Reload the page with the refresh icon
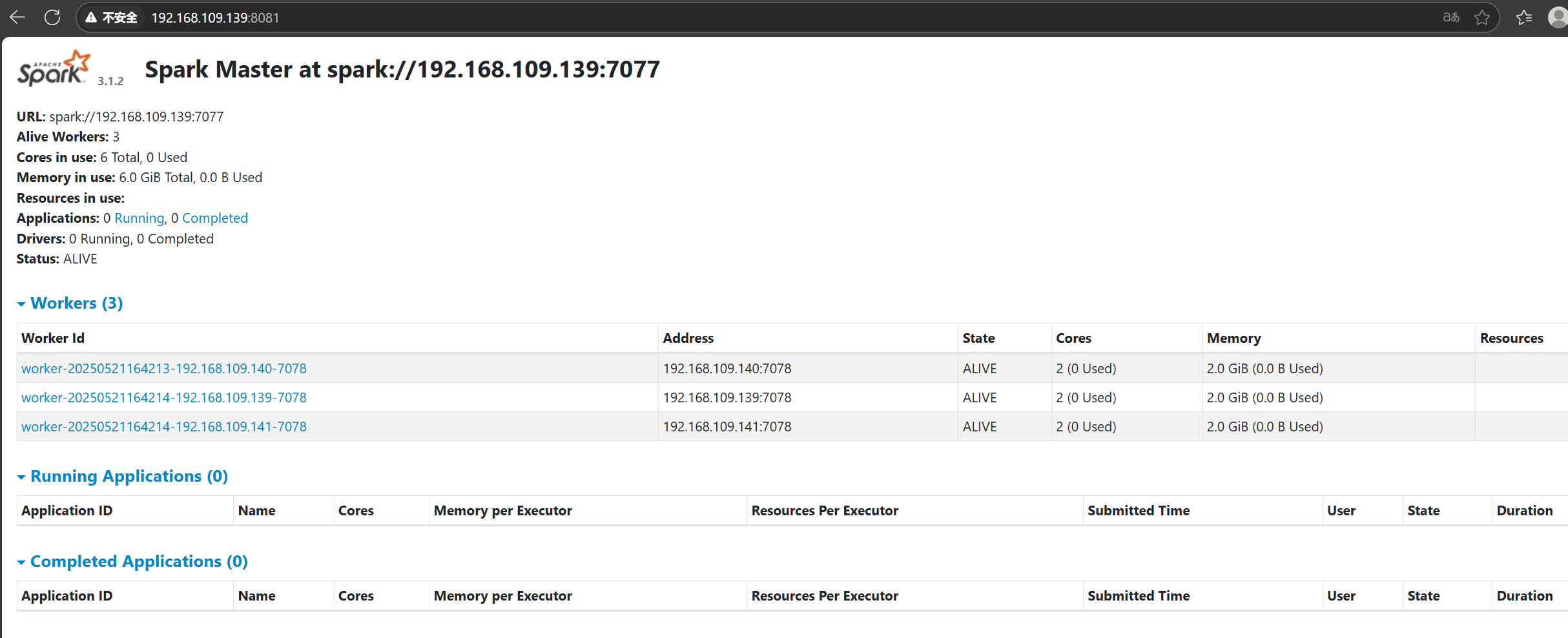Screen dimensions: 1568x638 coord(52,17)
